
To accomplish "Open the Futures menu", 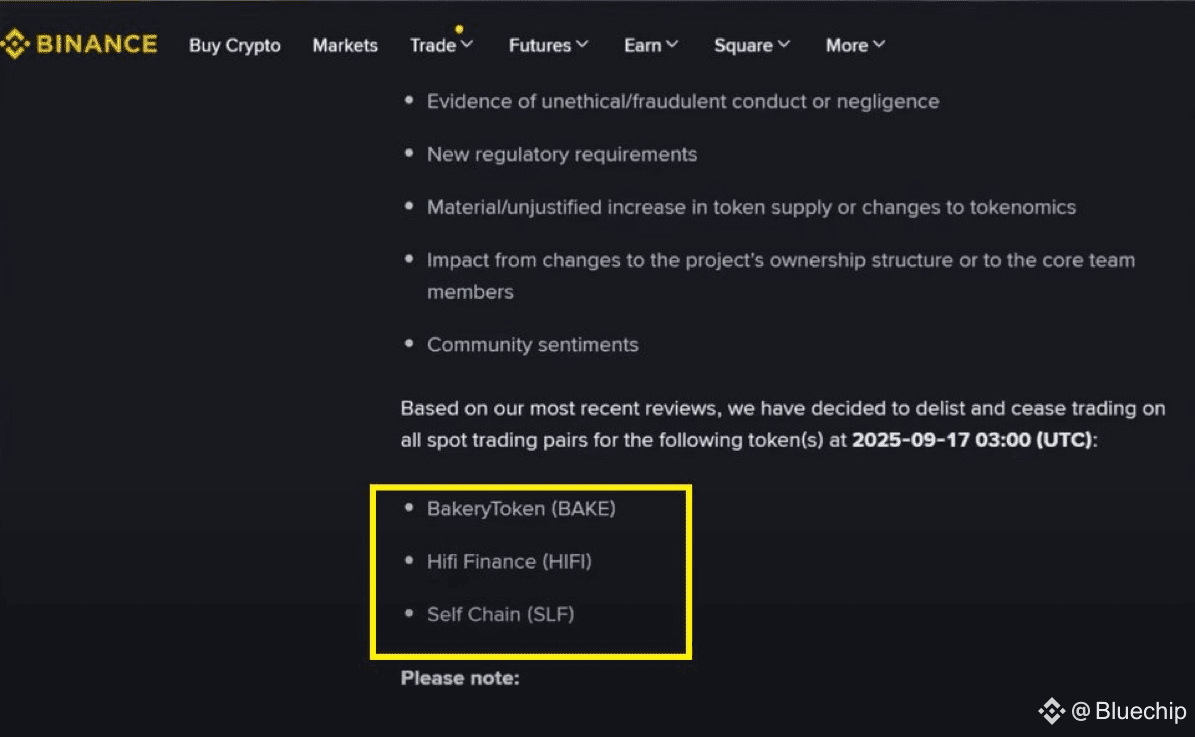I will (x=540, y=46).
